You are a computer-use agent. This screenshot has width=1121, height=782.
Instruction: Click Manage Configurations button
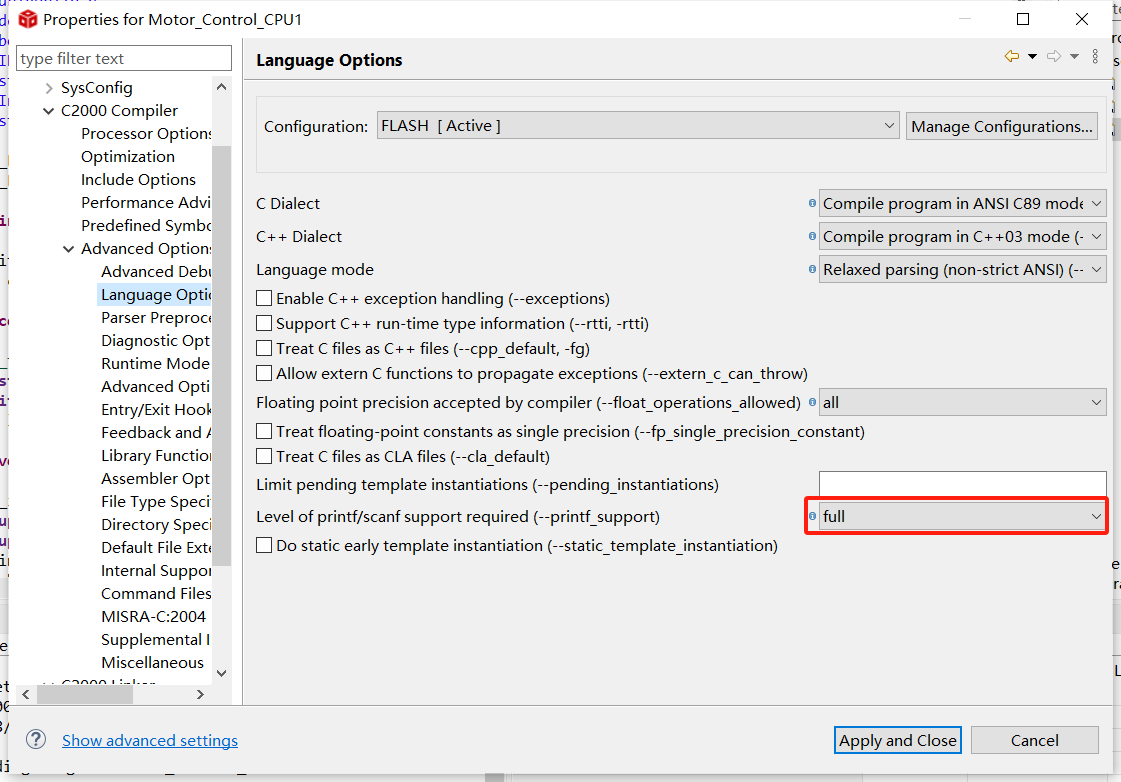pos(1002,127)
